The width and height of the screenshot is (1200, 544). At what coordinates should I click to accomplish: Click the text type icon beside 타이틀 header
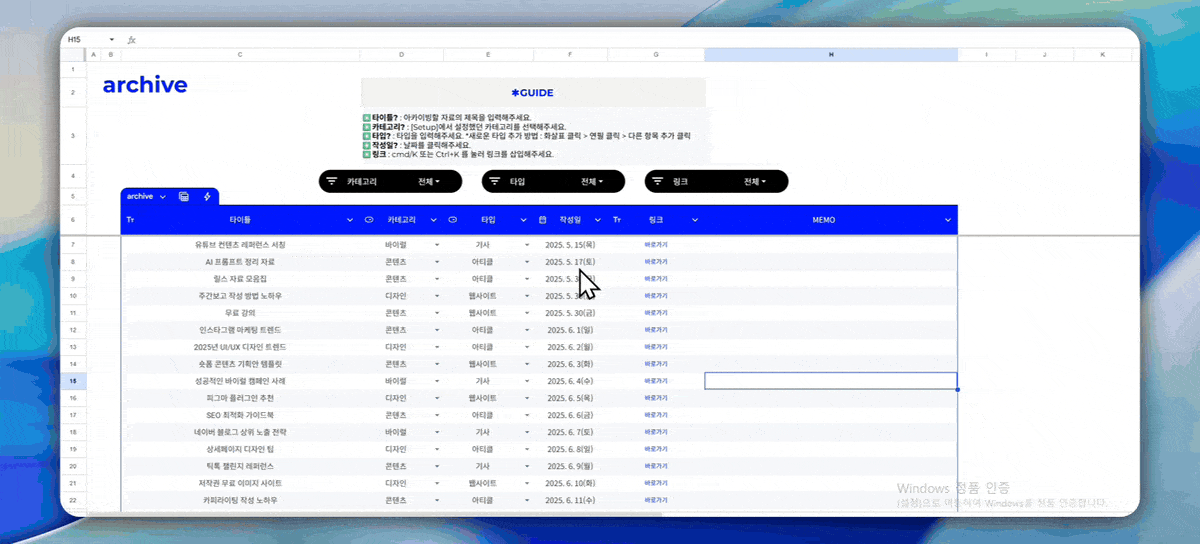coord(130,219)
